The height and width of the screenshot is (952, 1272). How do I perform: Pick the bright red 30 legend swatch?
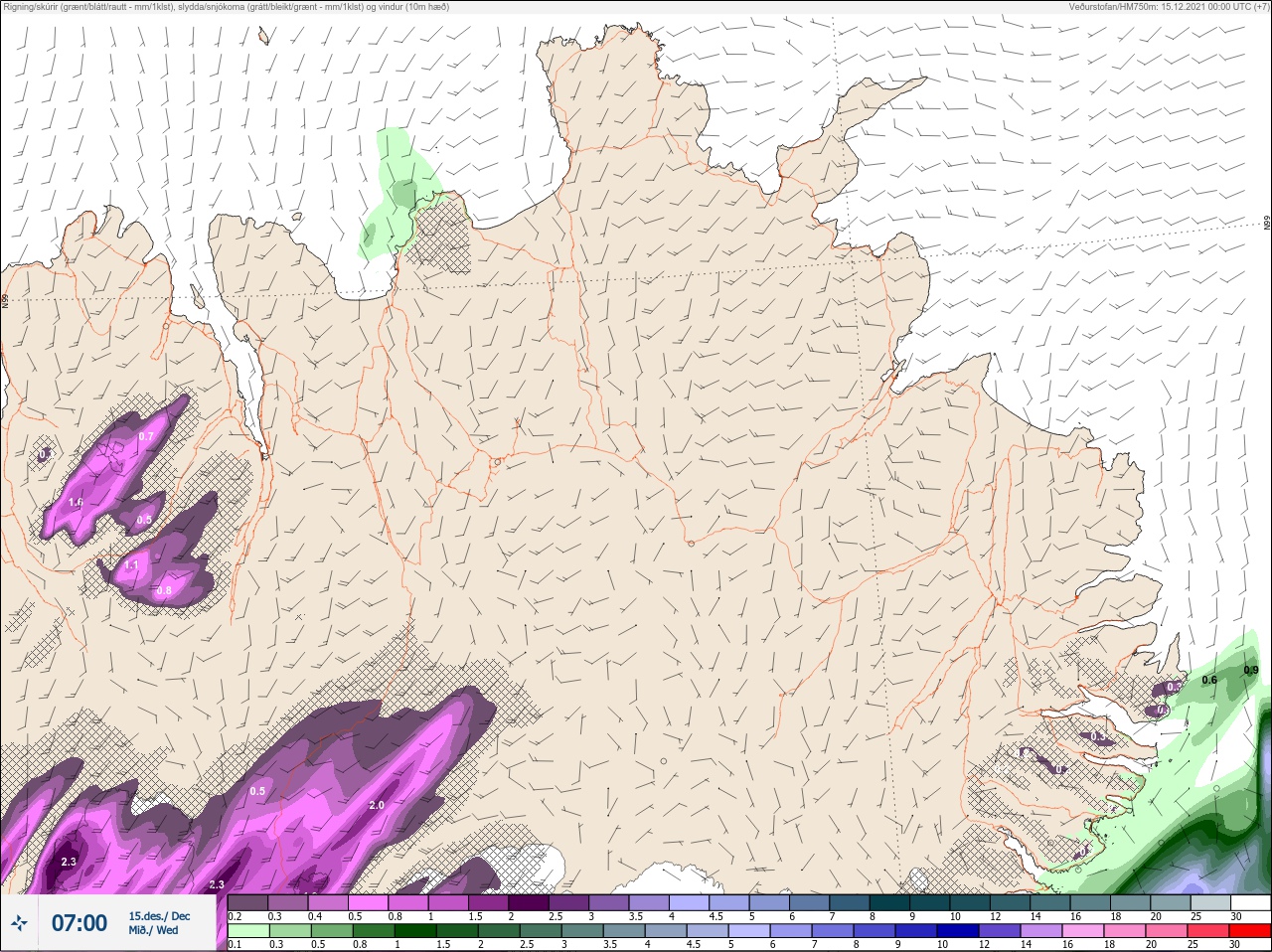pyautogui.click(x=1249, y=931)
